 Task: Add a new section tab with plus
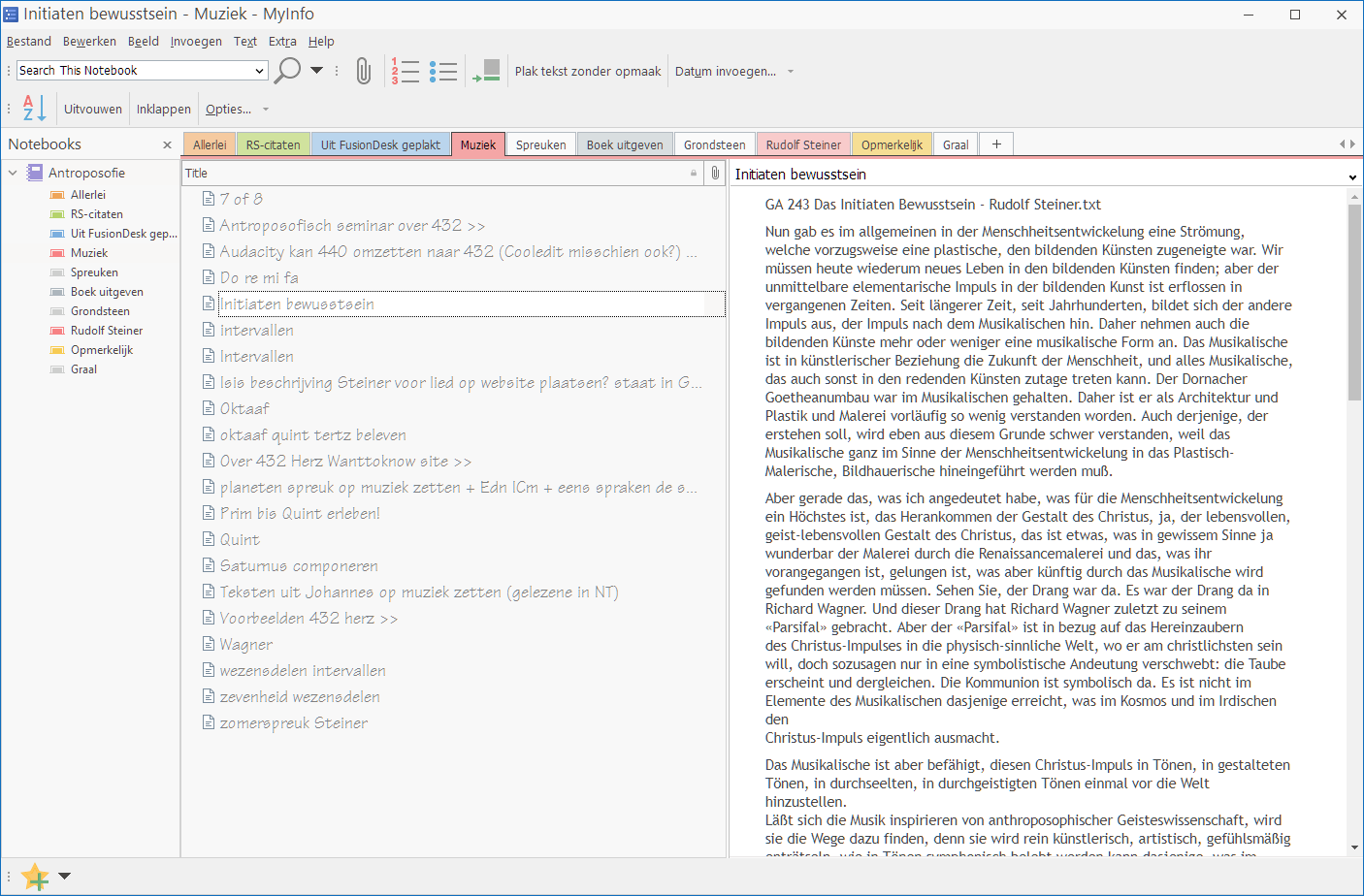point(996,144)
